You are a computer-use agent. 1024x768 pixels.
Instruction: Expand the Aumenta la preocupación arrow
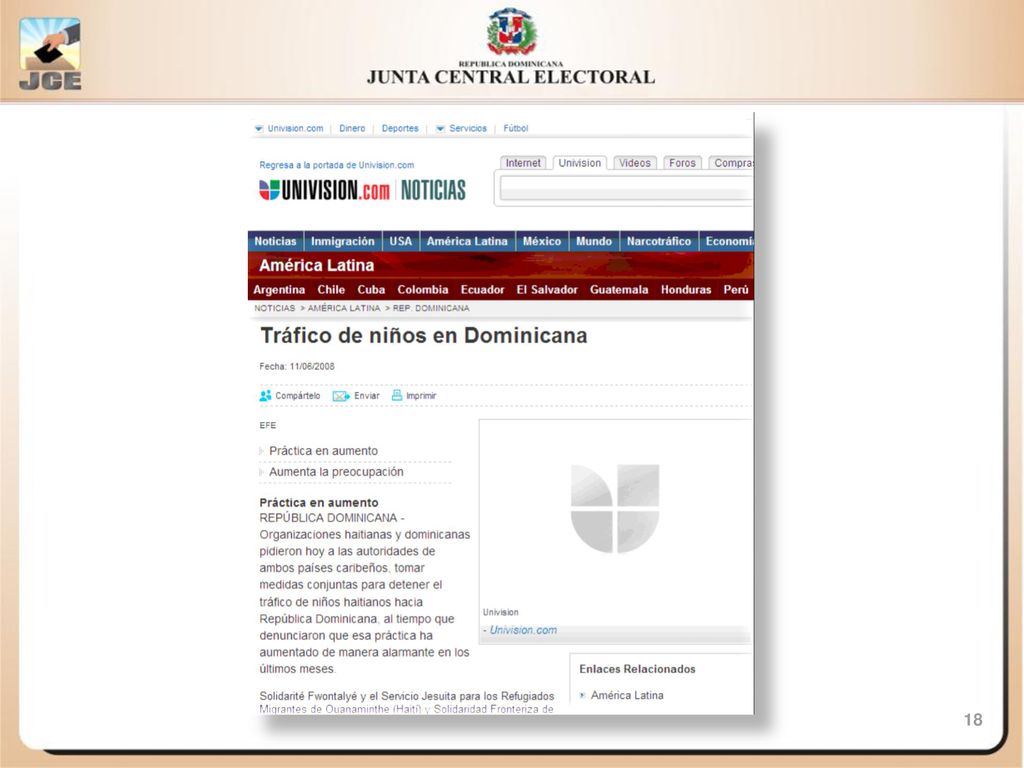pyautogui.click(x=262, y=472)
